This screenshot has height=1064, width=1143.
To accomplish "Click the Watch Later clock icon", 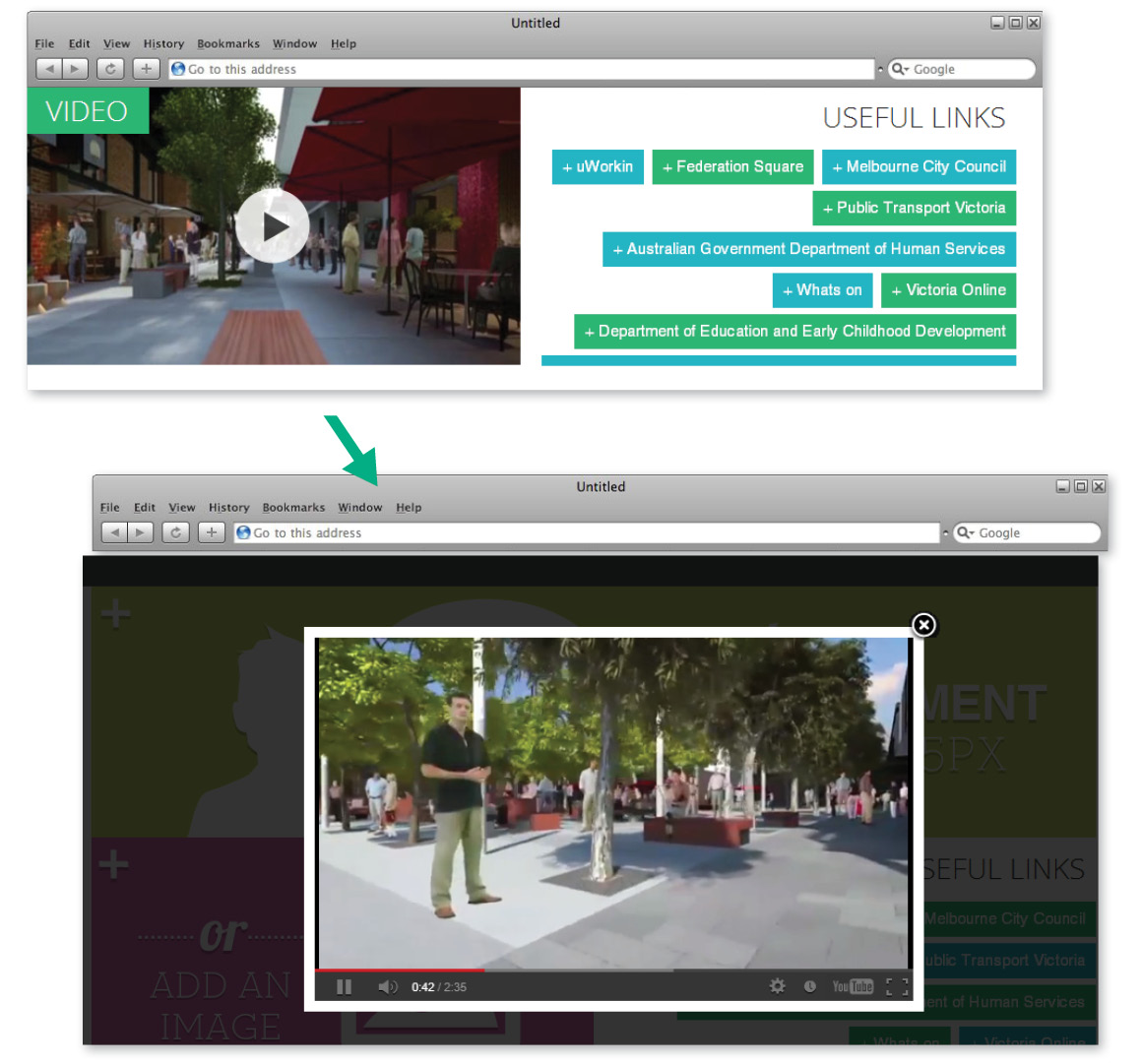I will [809, 986].
